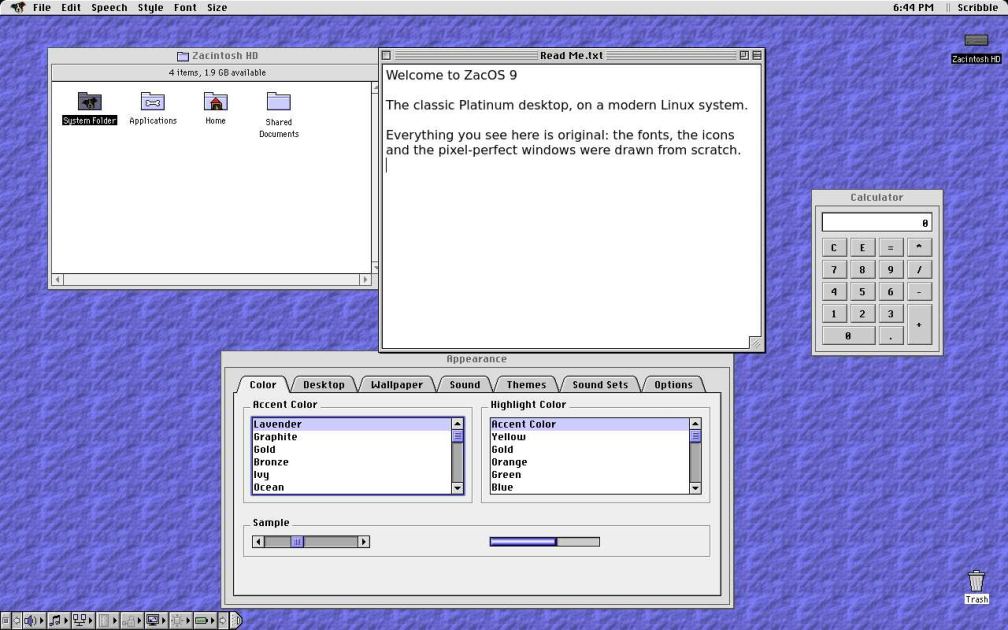Viewport: 1008px width, 630px height.
Task: Open the Style menu
Action: [x=150, y=8]
